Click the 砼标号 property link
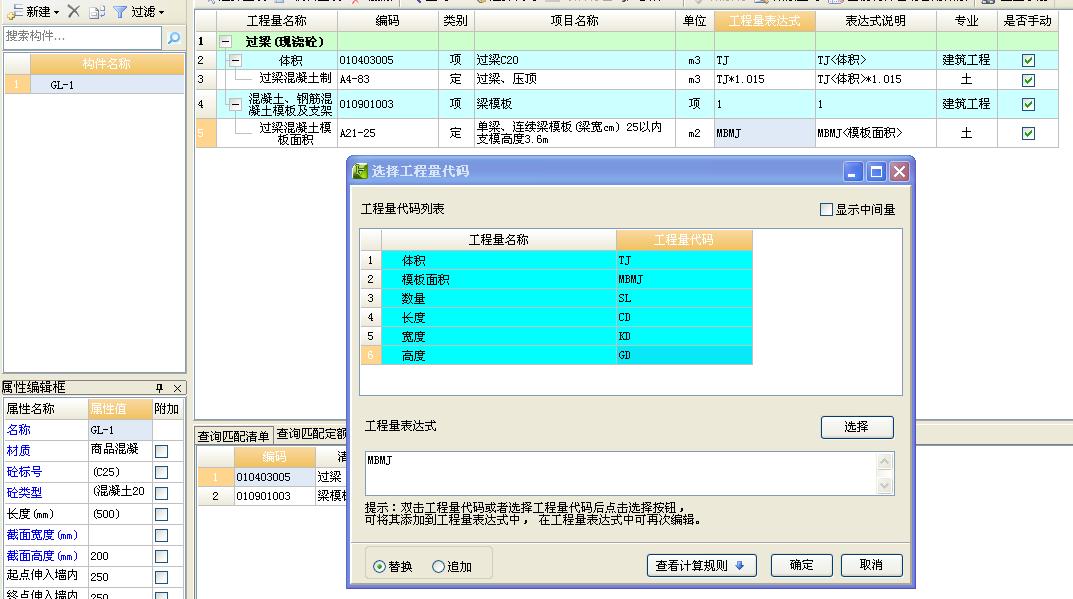This screenshot has width=1073, height=599. pos(24,472)
